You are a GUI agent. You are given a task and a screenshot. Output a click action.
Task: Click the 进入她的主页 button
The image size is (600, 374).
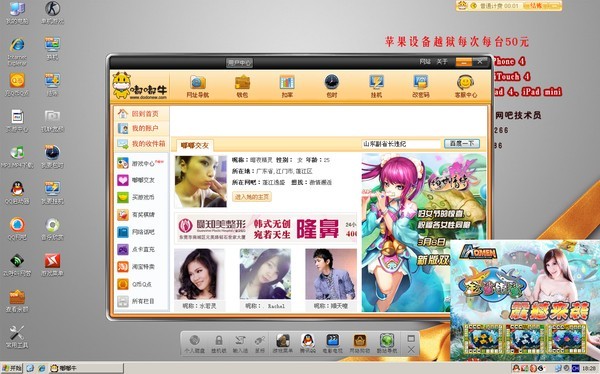click(252, 197)
